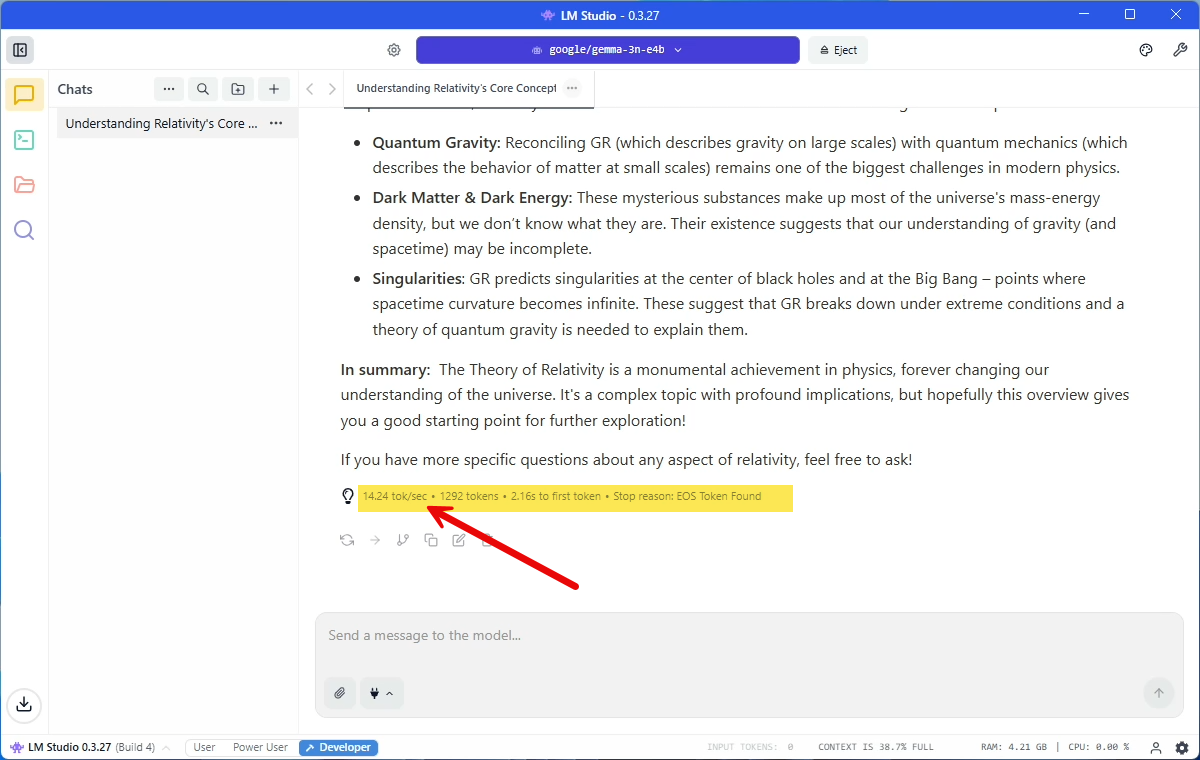1200x760 pixels.
Task: Open the Chat view in sidebar
Action: 24,95
